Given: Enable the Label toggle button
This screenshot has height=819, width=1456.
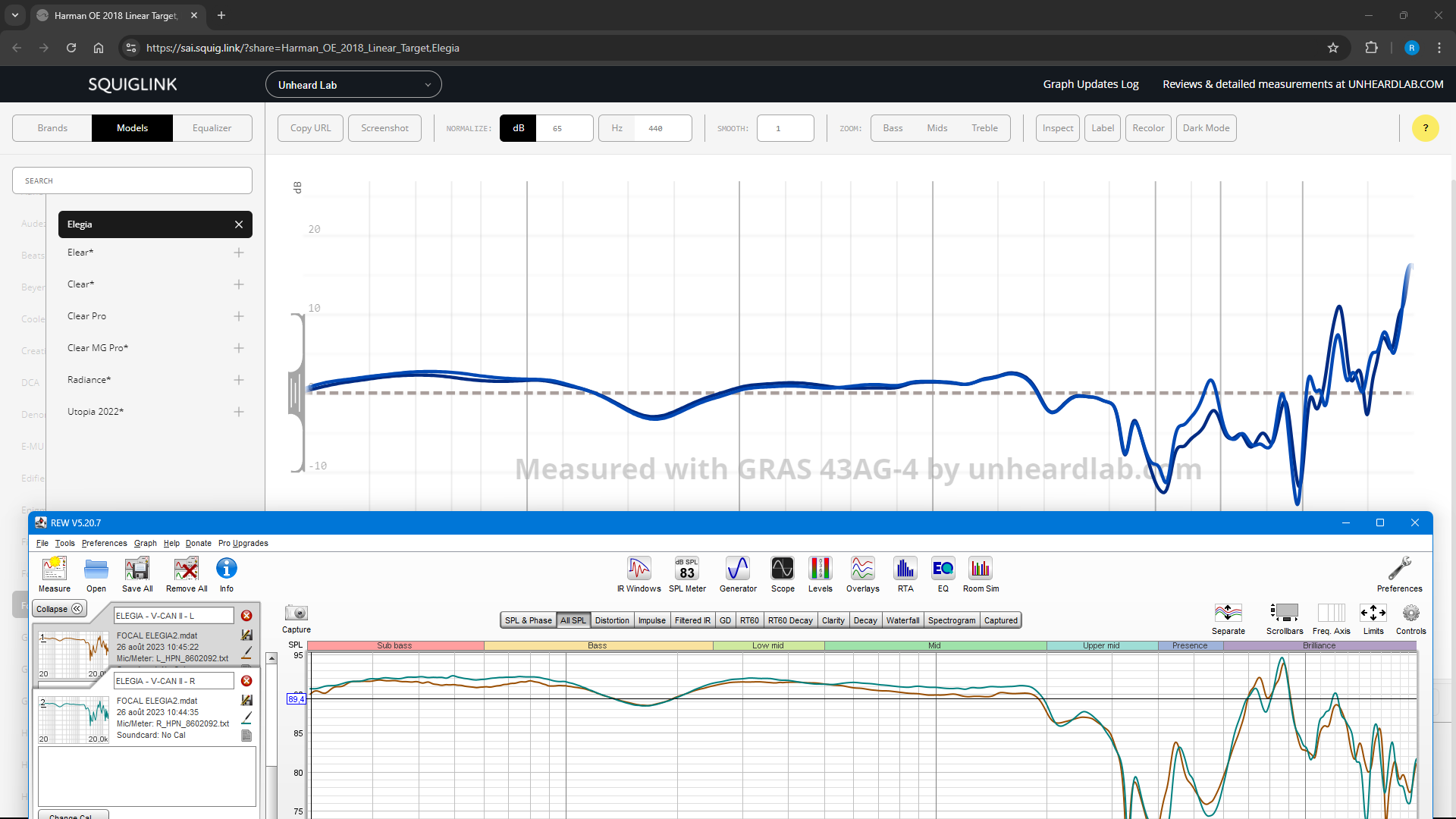Looking at the screenshot, I should pos(1102,128).
